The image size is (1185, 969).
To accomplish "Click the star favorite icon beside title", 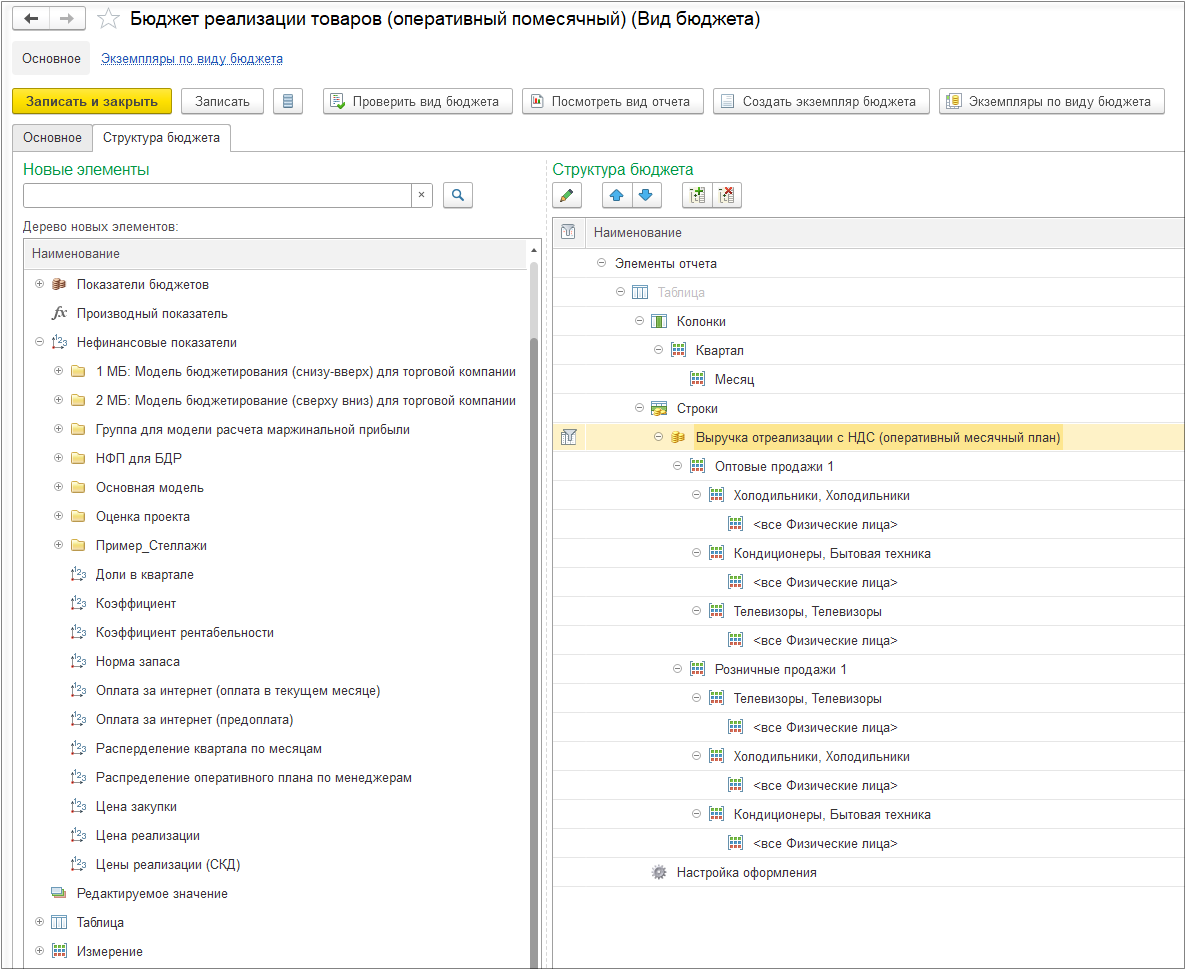I will coord(110,19).
